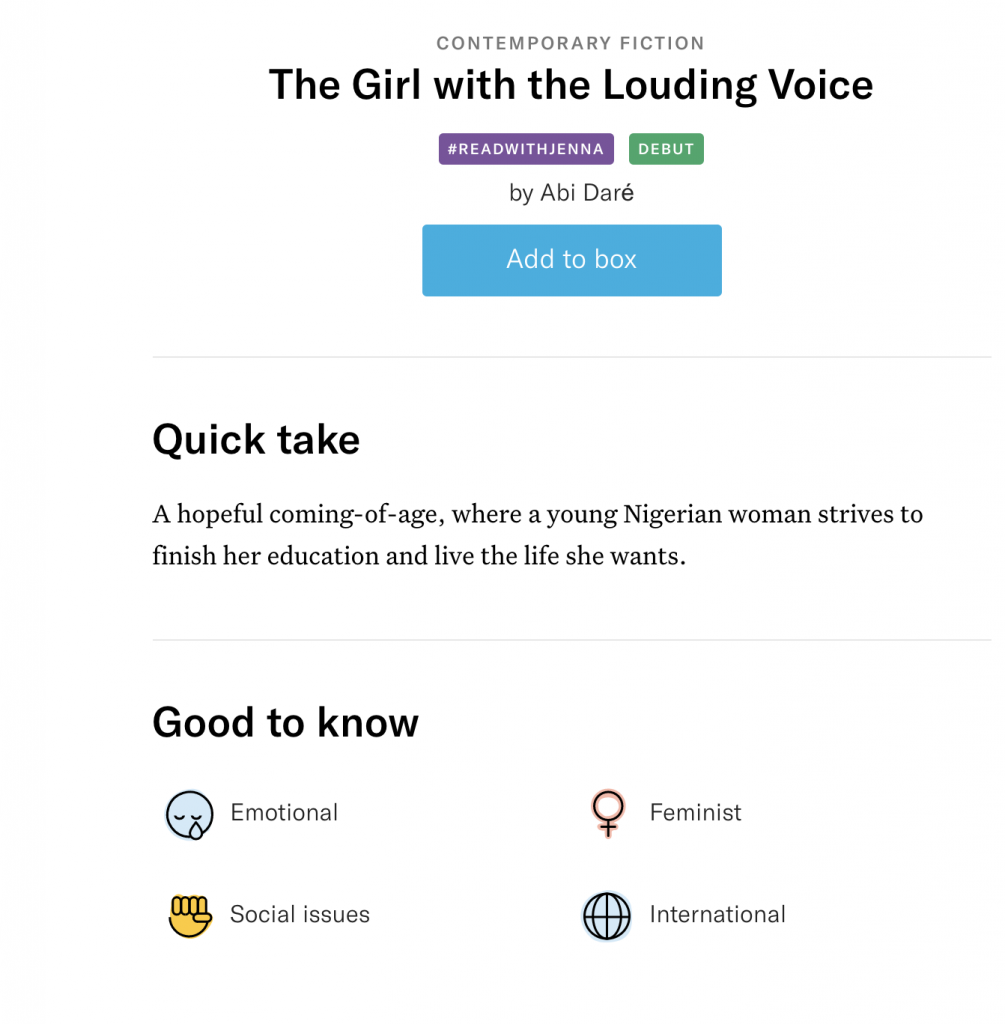Viewport: 1005px width, 1024px height.
Task: Click the divider line above Quick take
Action: point(571,357)
